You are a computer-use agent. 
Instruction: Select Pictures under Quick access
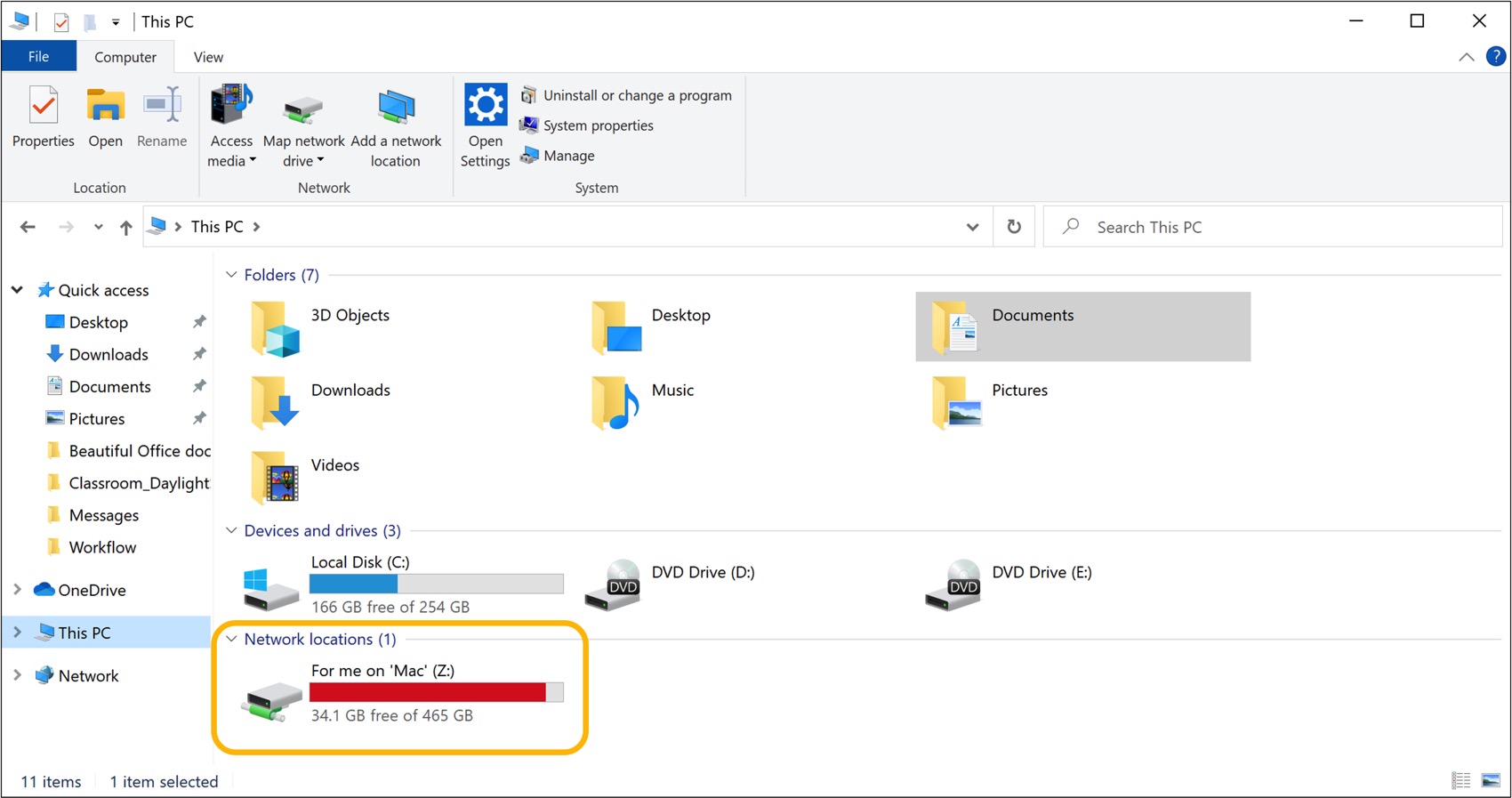[x=97, y=418]
